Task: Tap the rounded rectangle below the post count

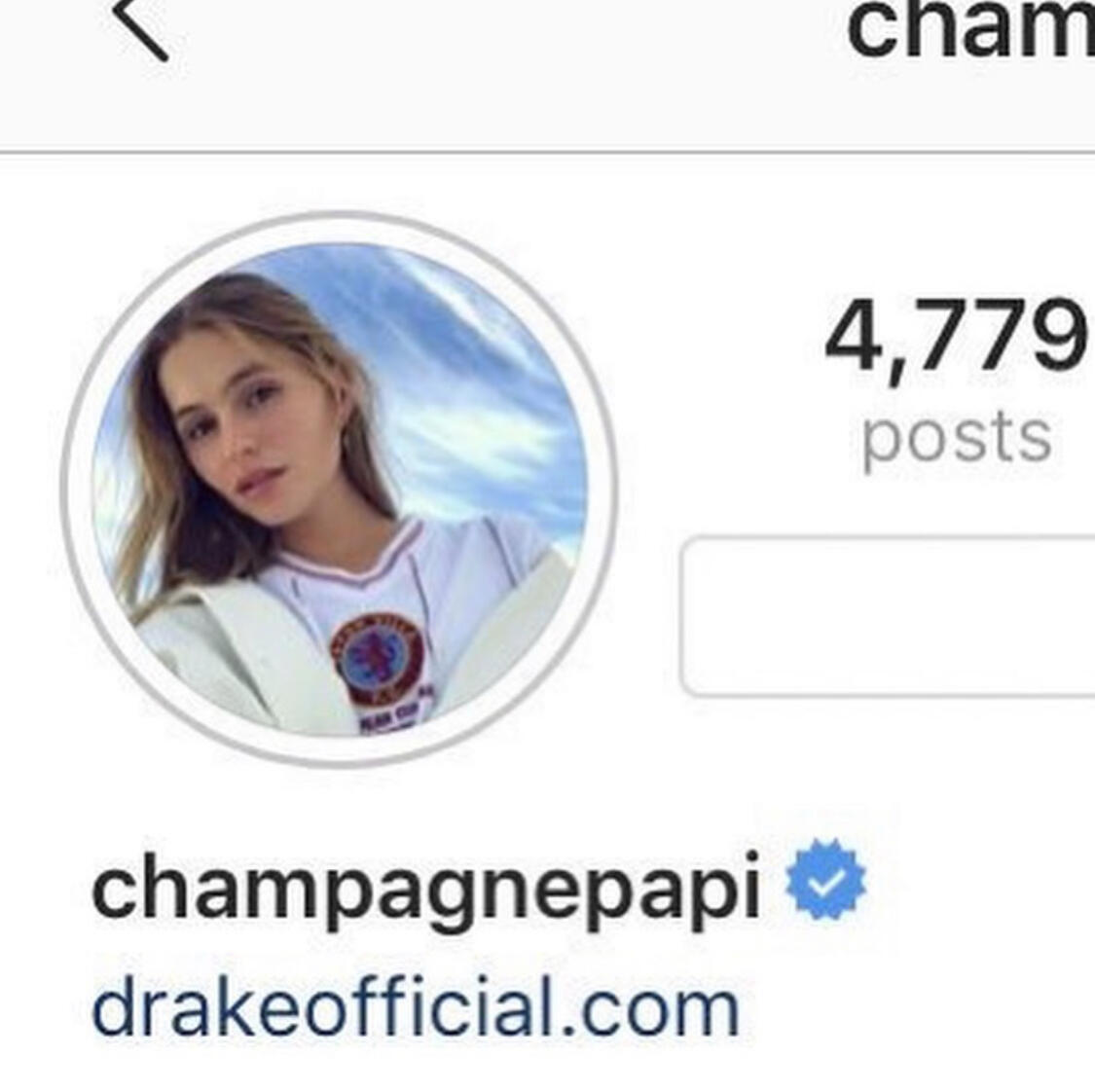Action: click(x=889, y=616)
